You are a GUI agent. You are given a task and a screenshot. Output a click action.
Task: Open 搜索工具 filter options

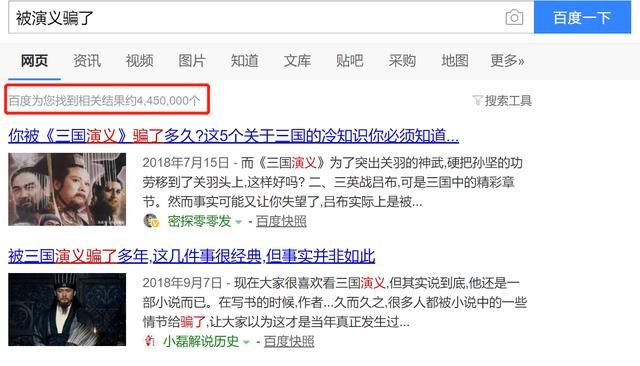pyautogui.click(x=508, y=100)
